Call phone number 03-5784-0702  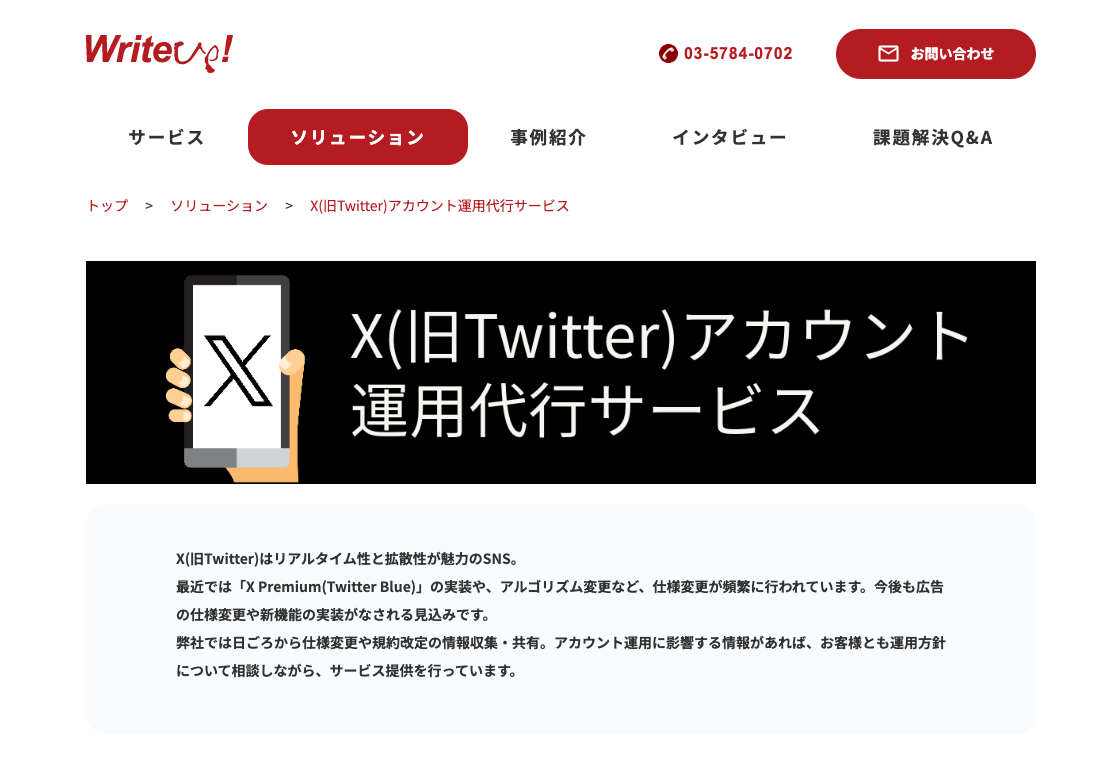click(x=738, y=53)
